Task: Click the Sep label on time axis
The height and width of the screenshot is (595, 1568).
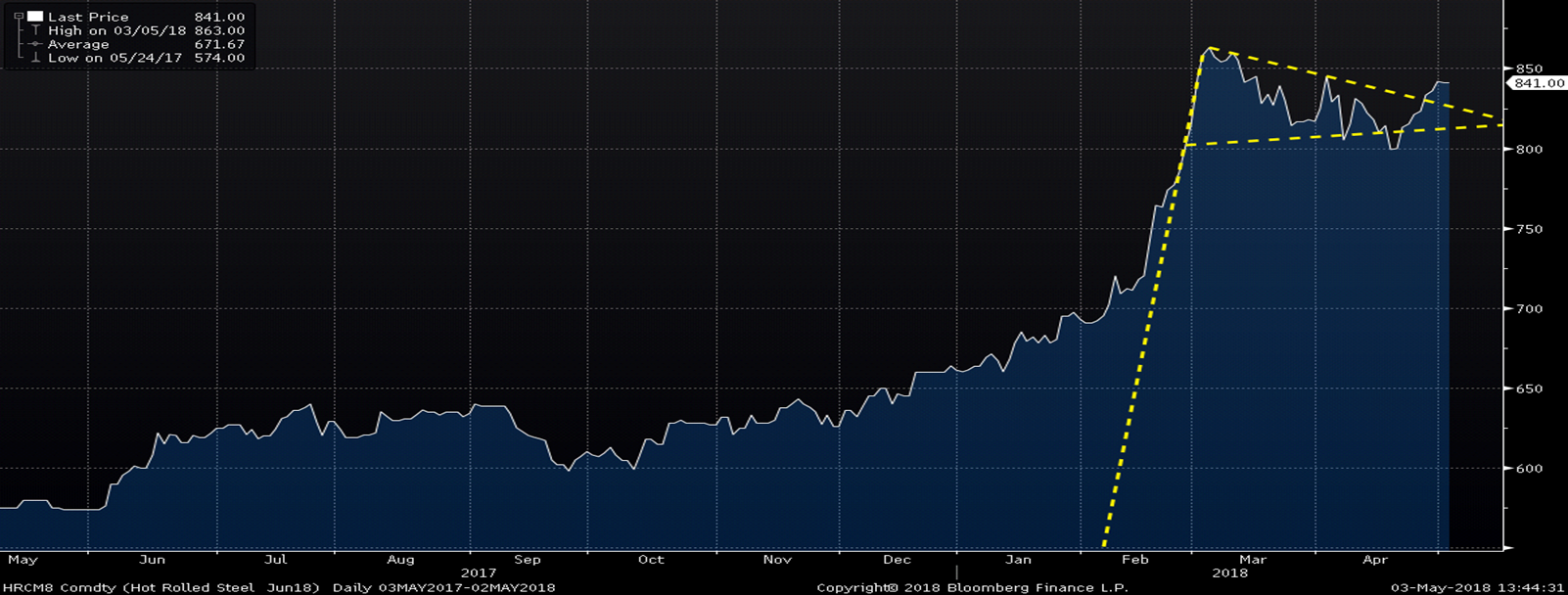Action: [527, 560]
